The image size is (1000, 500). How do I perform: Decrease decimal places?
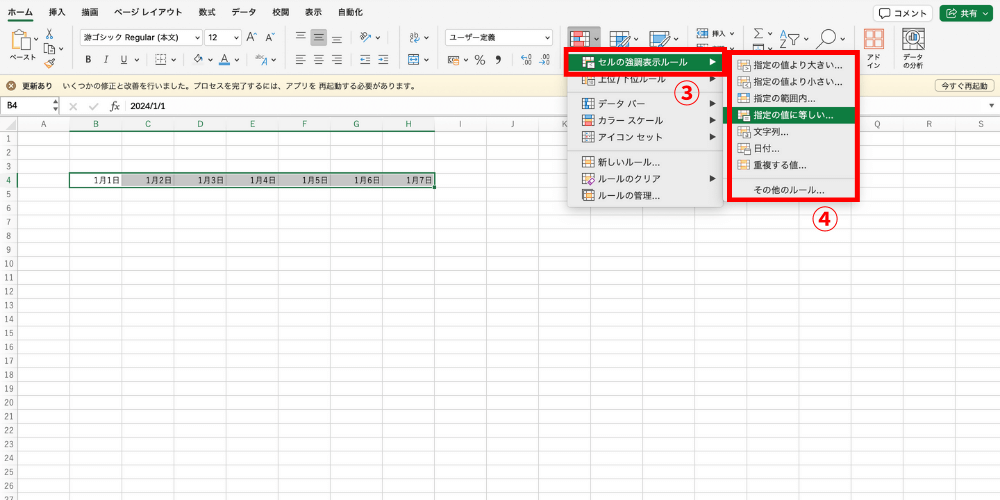pos(545,60)
